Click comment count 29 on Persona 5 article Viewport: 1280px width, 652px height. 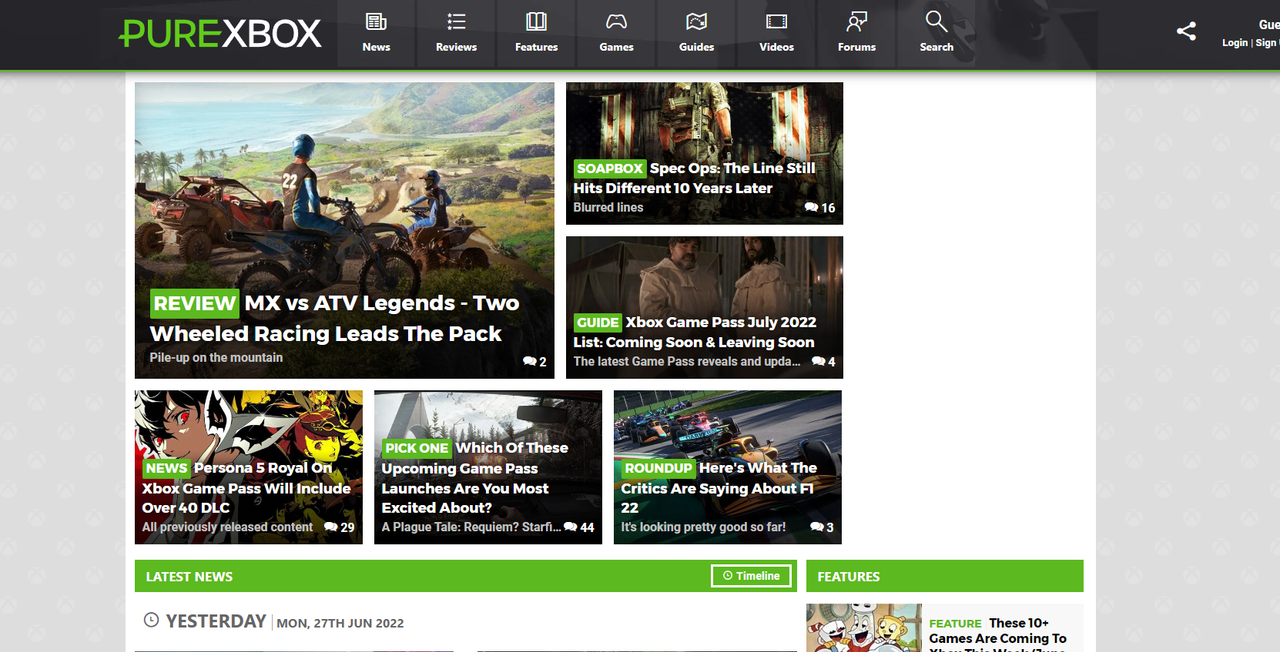[339, 527]
